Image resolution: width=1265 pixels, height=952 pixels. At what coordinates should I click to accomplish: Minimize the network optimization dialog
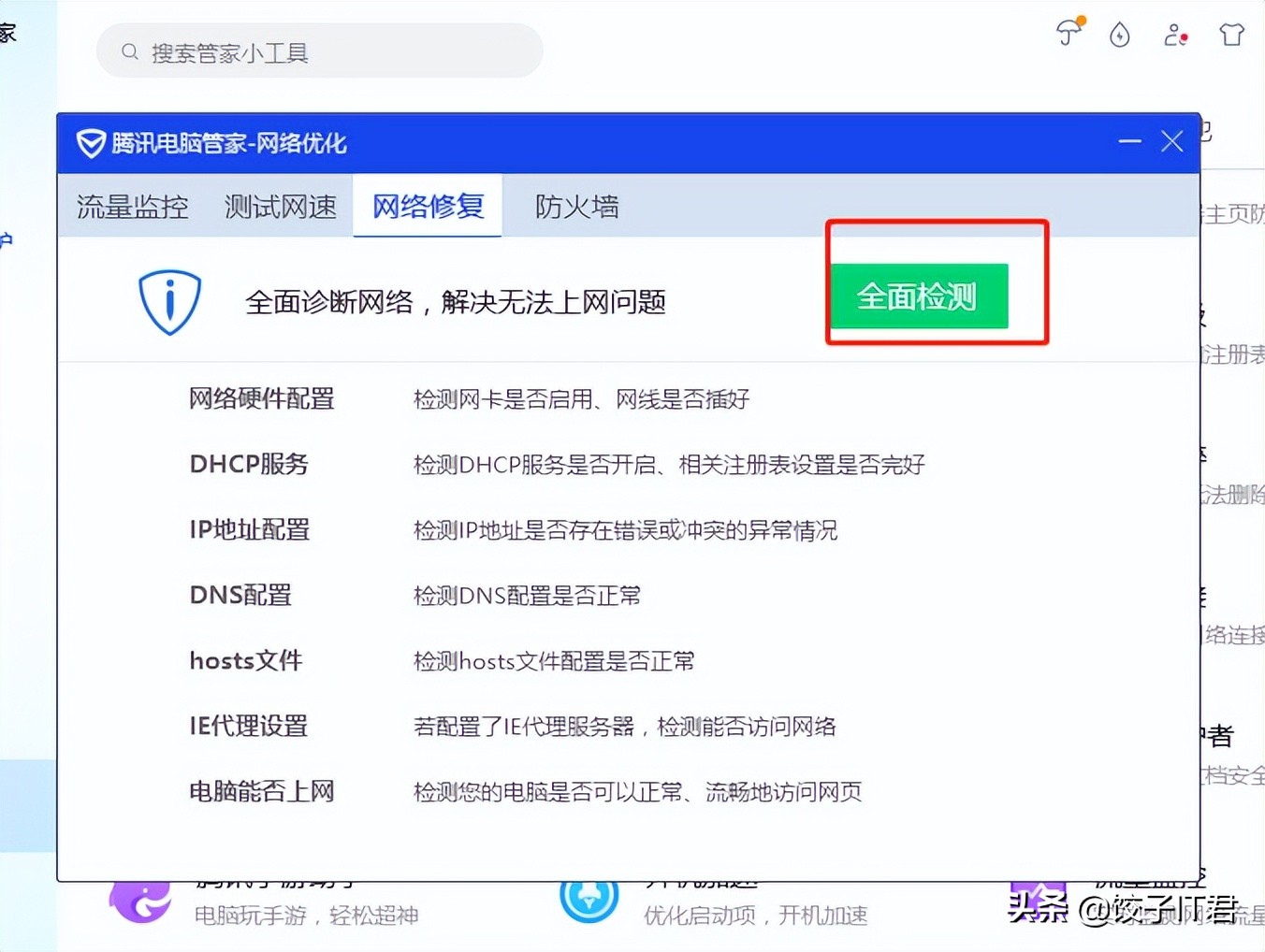pos(1129,141)
